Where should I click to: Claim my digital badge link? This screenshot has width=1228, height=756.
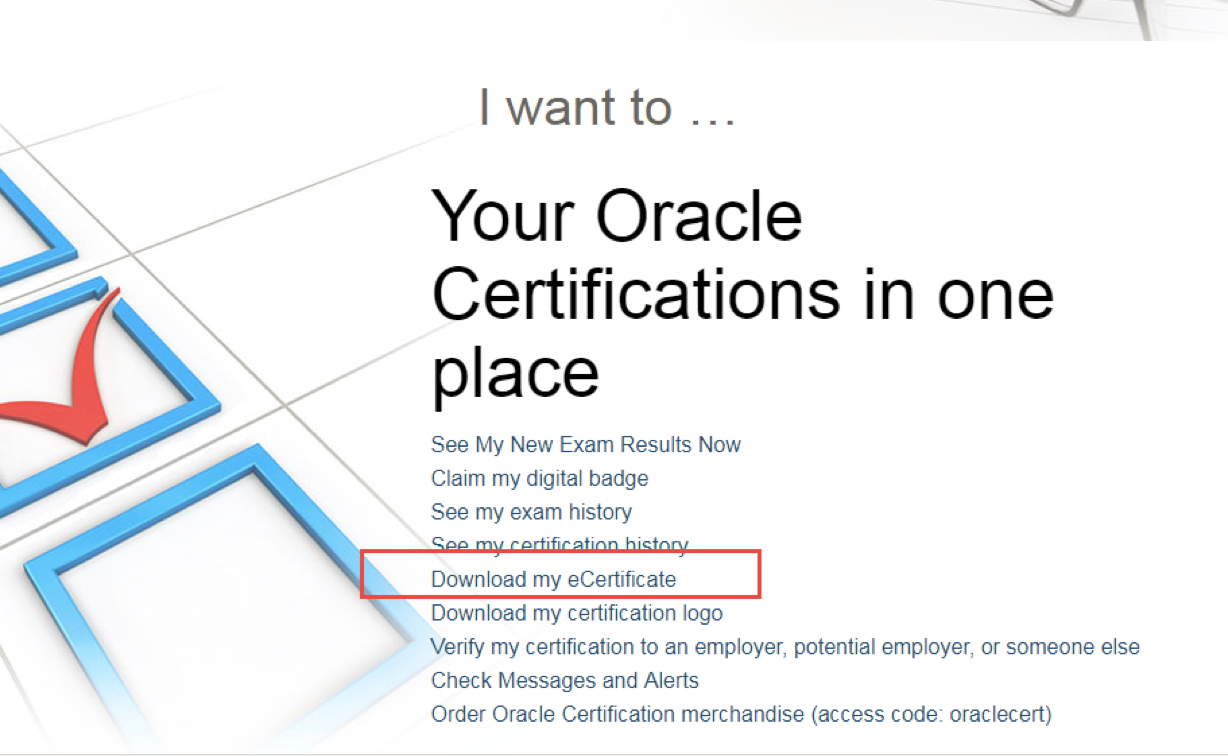point(540,478)
